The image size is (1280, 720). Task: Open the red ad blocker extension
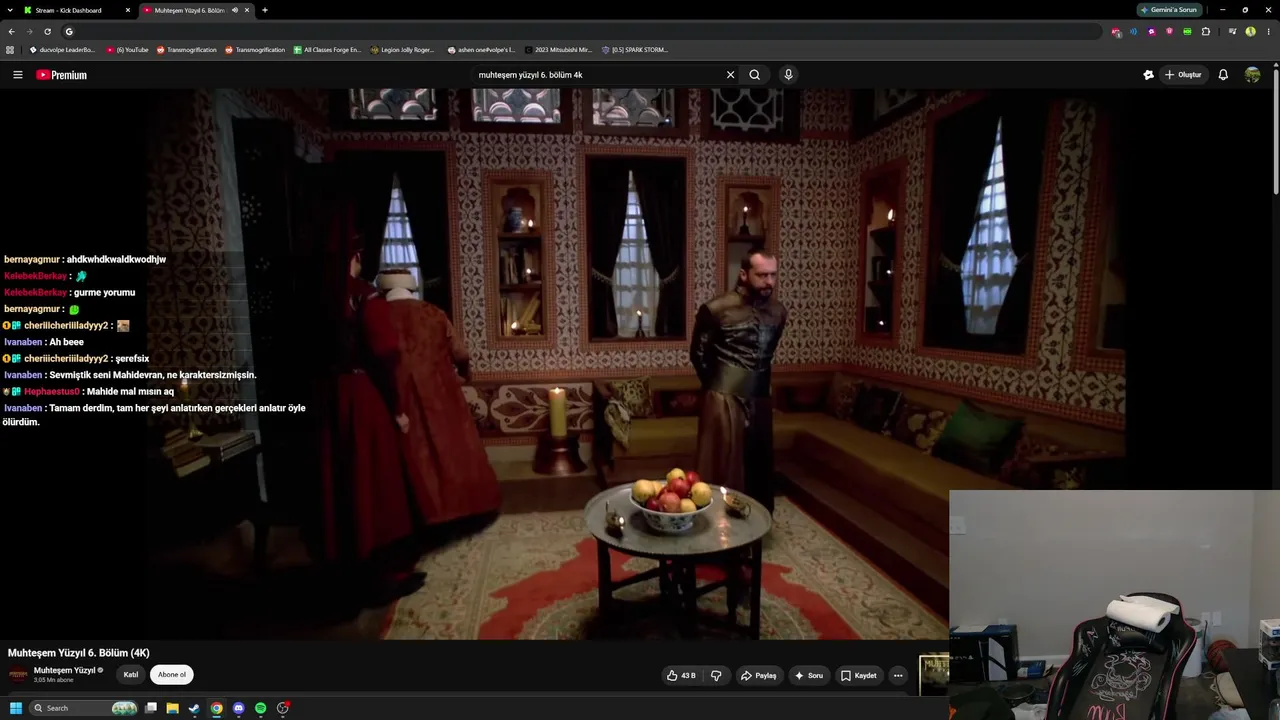click(x=1116, y=32)
